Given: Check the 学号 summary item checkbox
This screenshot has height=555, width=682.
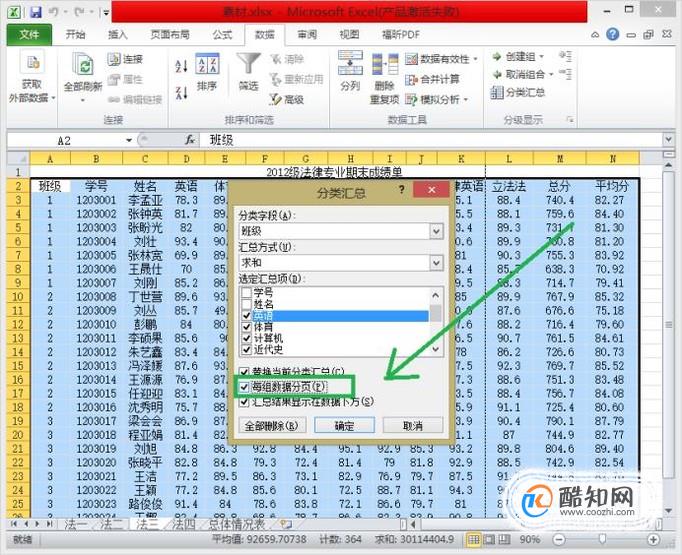Looking at the screenshot, I should (247, 292).
